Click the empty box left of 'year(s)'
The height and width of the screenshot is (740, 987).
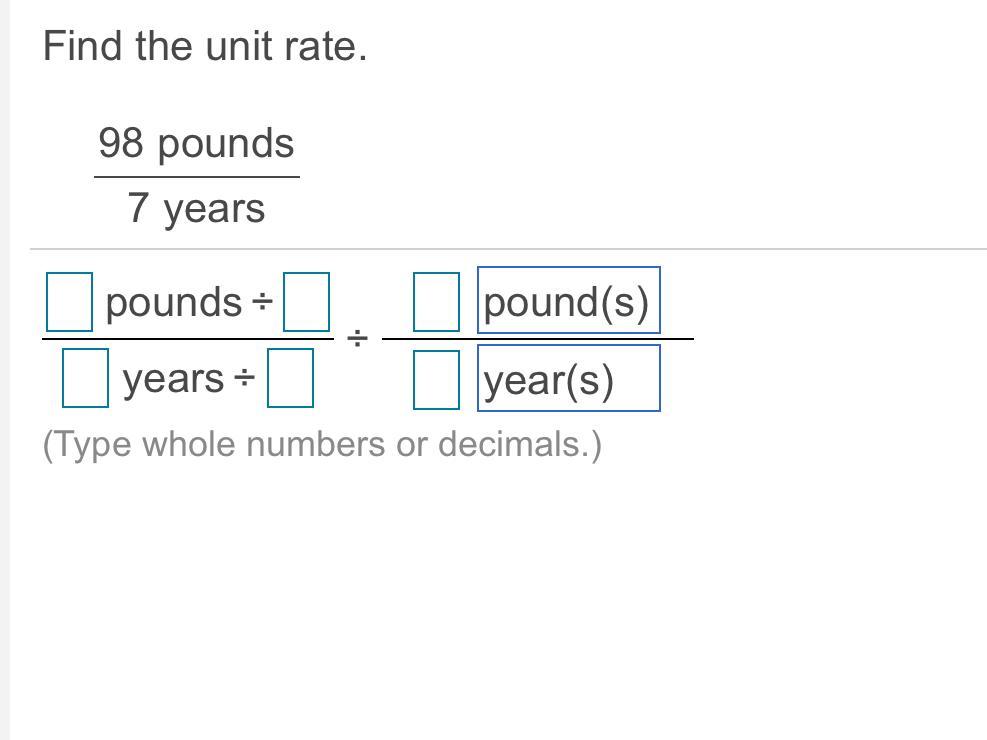(436, 380)
